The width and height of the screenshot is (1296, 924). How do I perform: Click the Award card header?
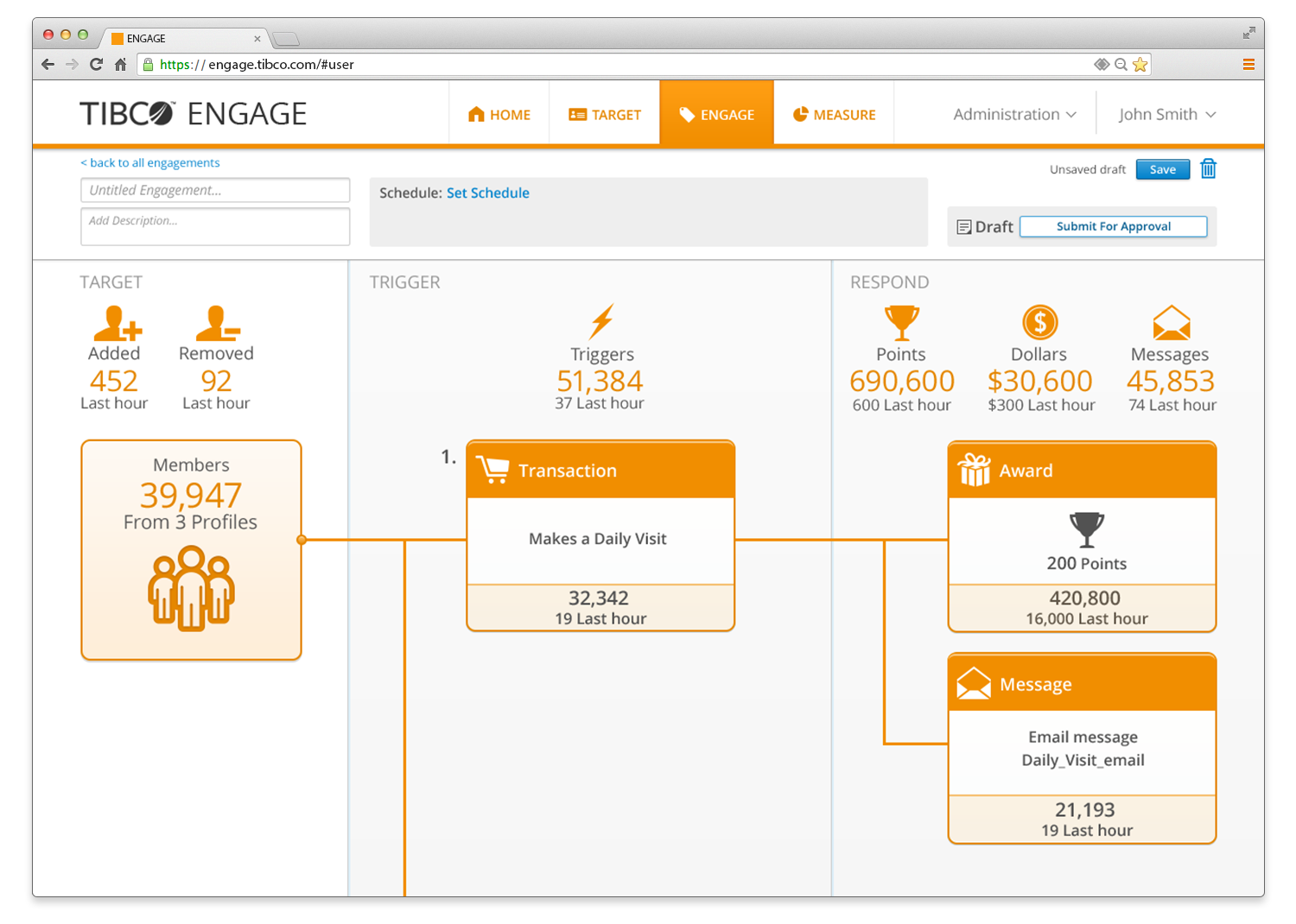(1082, 470)
